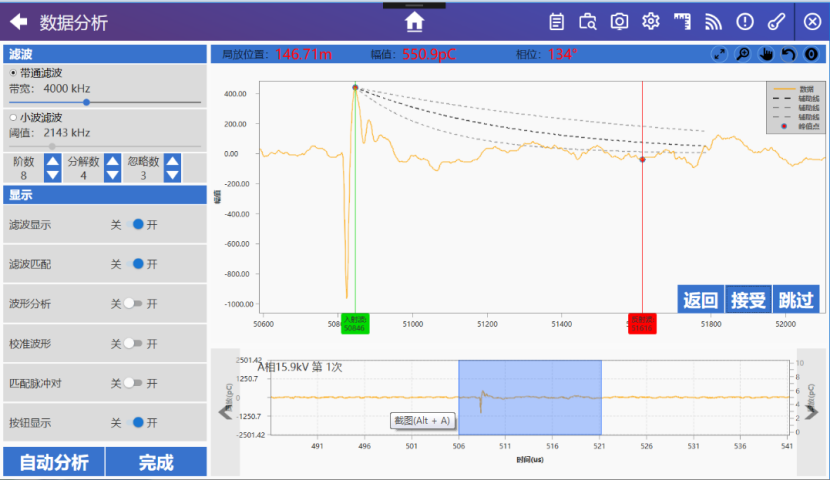Screen dimensions: 831x481
Task: Click the 相位 134° value
Action: click(x=562, y=54)
